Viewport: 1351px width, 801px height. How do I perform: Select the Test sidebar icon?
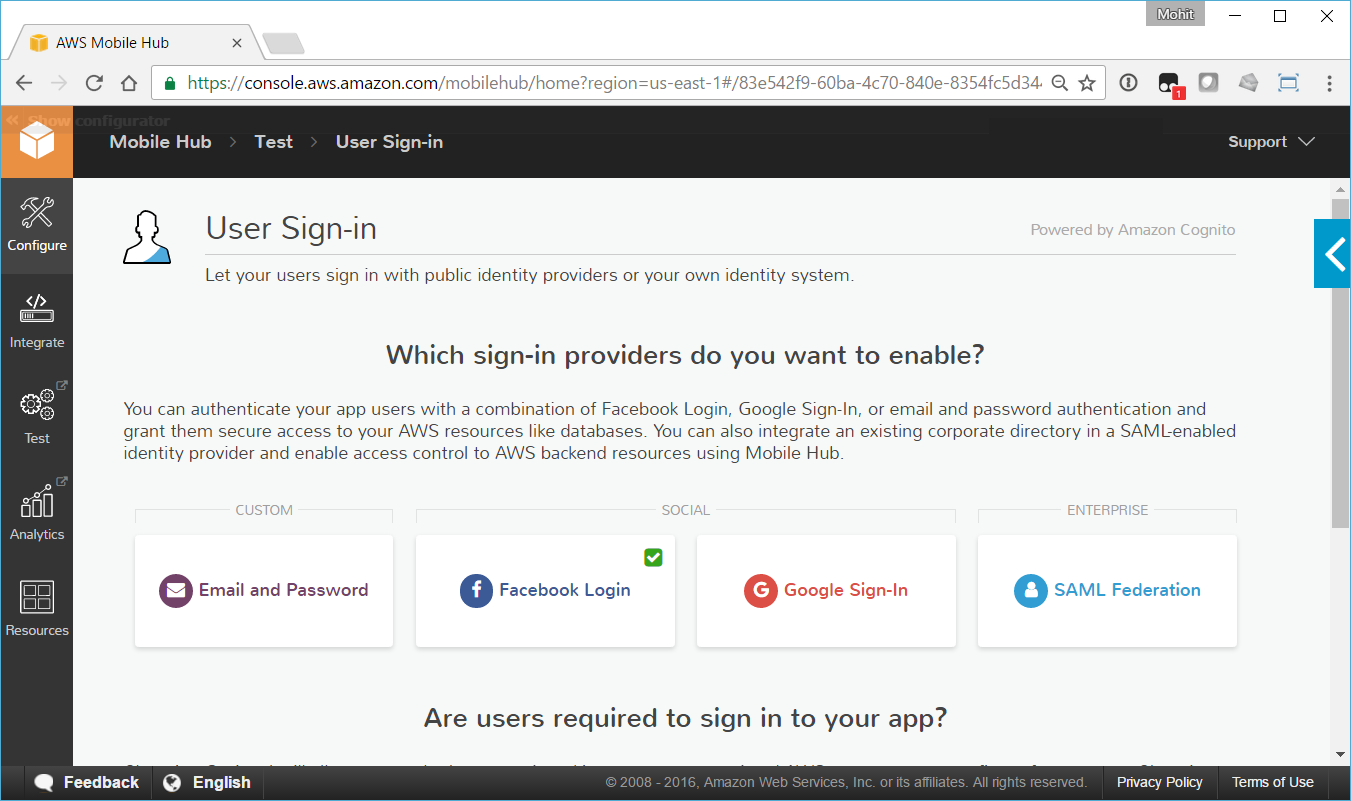coord(37,415)
